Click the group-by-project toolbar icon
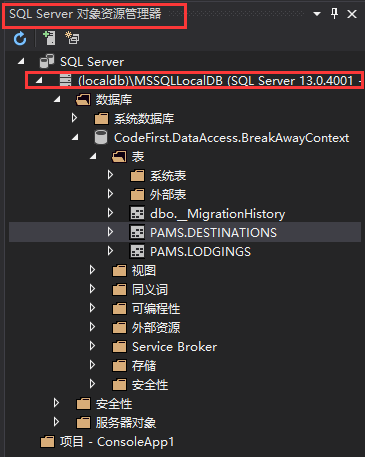The width and height of the screenshot is (365, 457). point(72,38)
